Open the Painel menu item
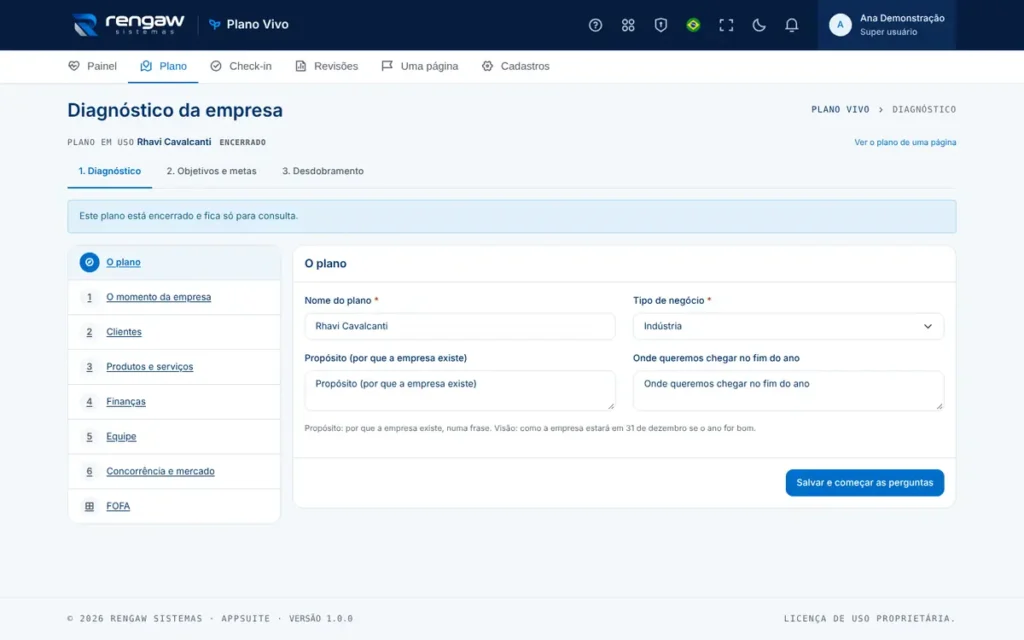This screenshot has width=1024, height=640. point(92,66)
